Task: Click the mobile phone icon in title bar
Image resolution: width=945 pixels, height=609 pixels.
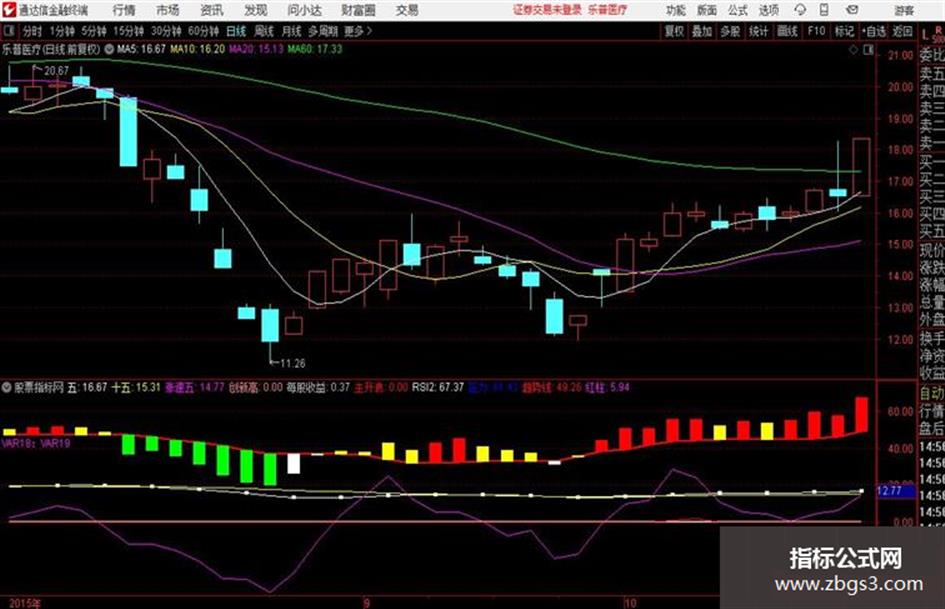Action: click(824, 10)
